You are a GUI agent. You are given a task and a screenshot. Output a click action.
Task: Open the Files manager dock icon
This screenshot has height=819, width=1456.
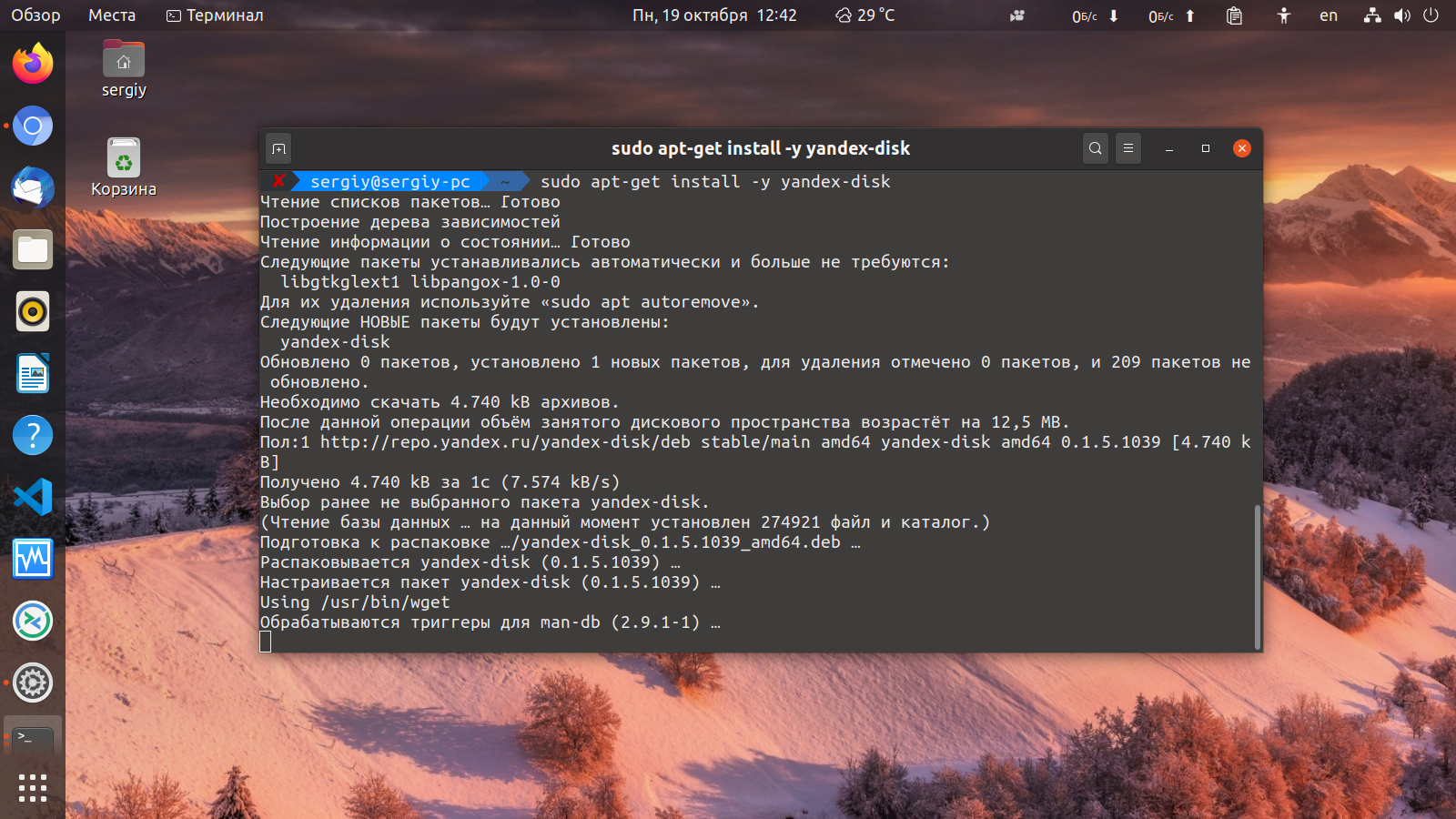(x=33, y=249)
